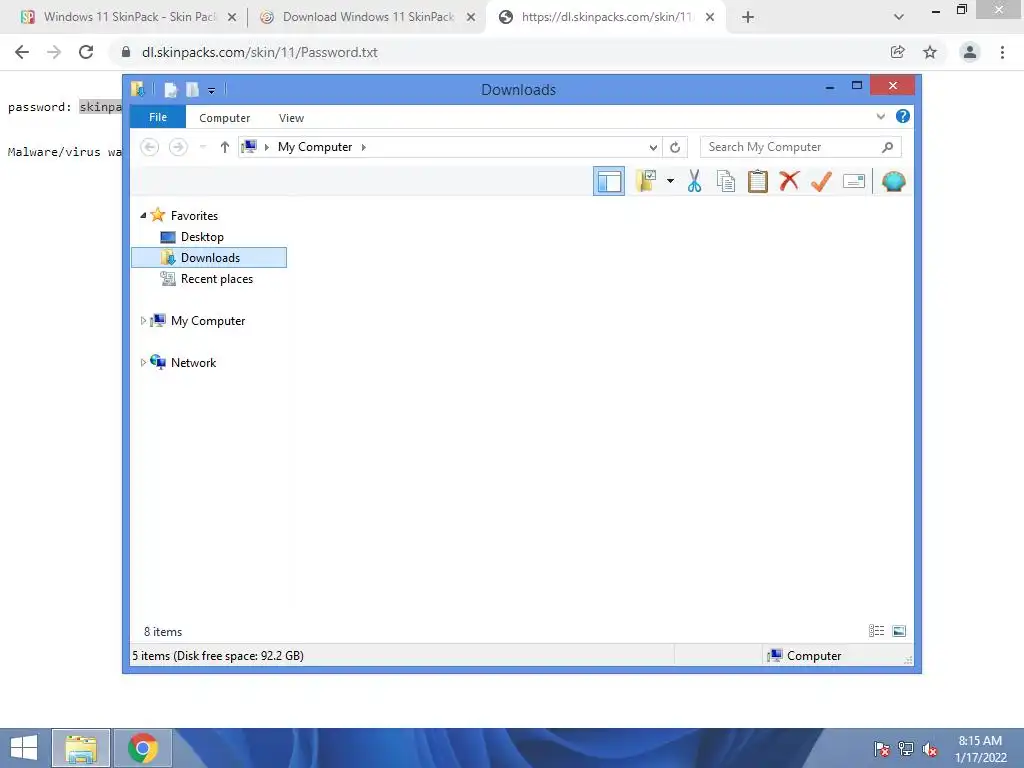This screenshot has width=1024, height=768.
Task: Click the red X Delete icon
Action: [x=789, y=181]
